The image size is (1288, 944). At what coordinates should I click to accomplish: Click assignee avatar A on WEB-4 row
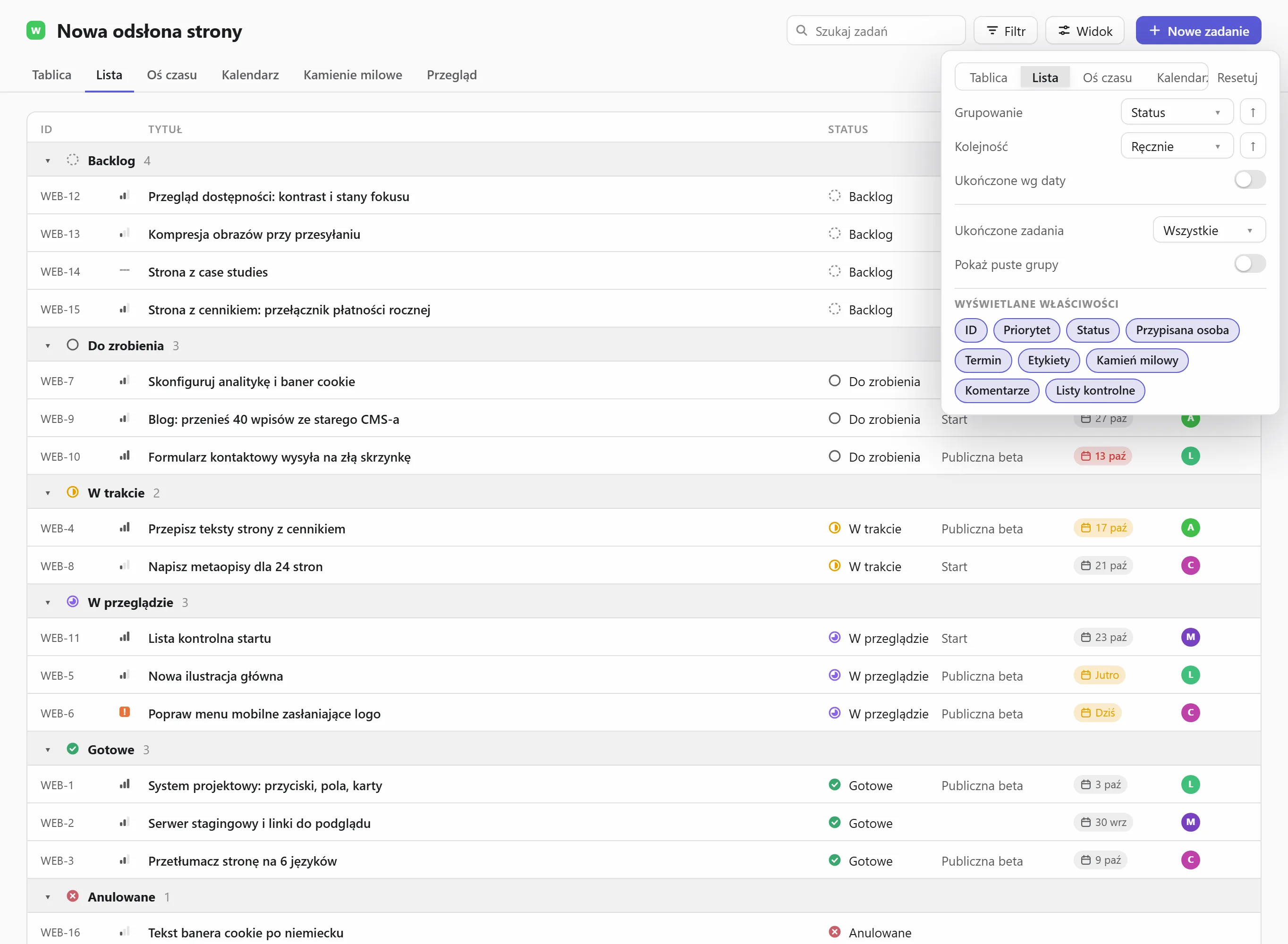(x=1190, y=528)
